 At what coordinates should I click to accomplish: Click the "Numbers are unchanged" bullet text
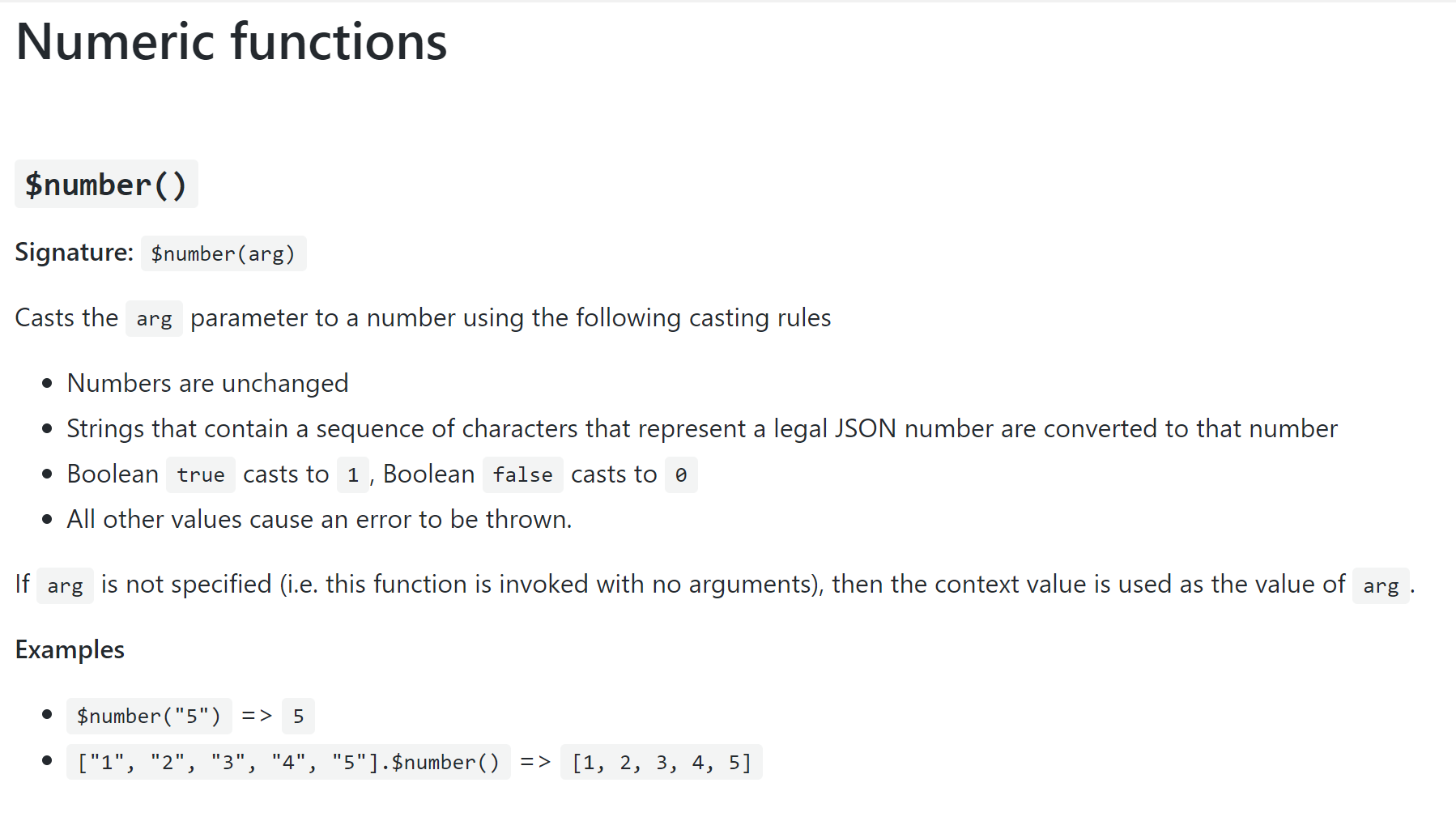(x=207, y=383)
